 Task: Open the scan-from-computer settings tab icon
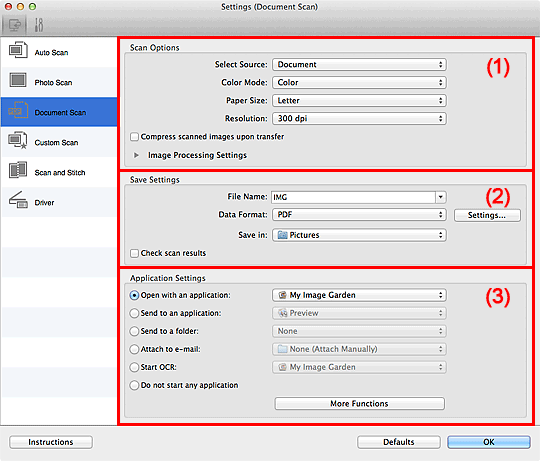pyautogui.click(x=14, y=25)
